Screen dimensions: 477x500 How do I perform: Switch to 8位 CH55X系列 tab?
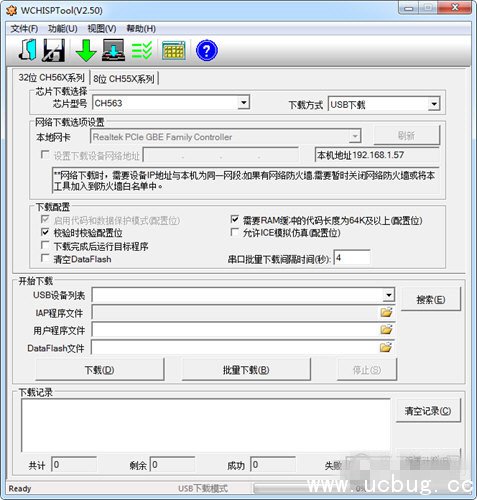point(124,79)
